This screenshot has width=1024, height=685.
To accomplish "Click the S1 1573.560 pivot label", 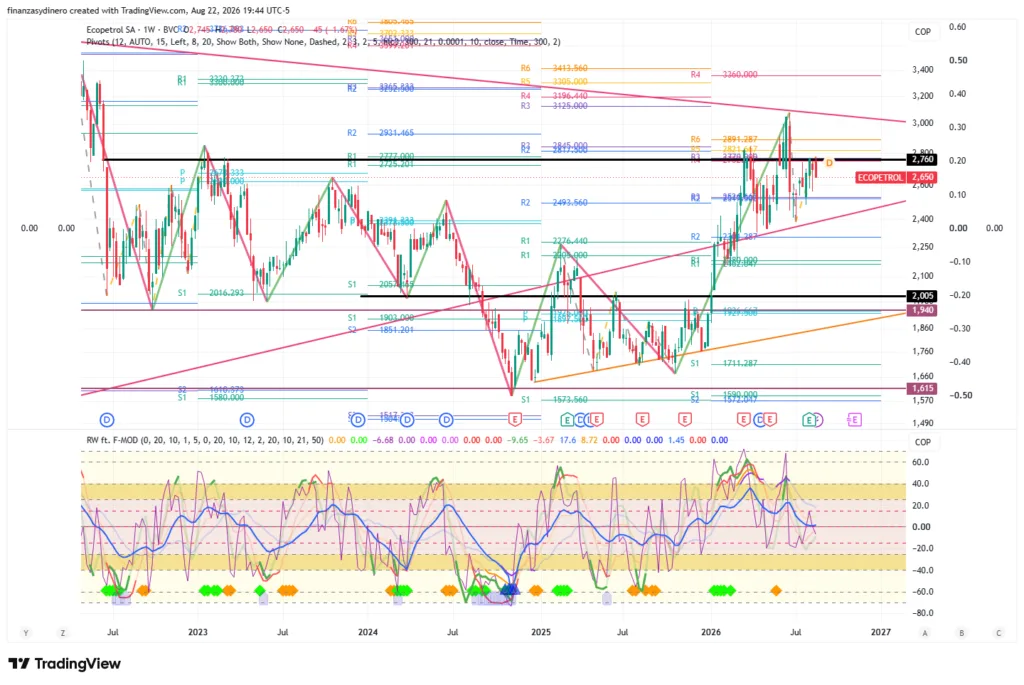I will pos(554,400).
